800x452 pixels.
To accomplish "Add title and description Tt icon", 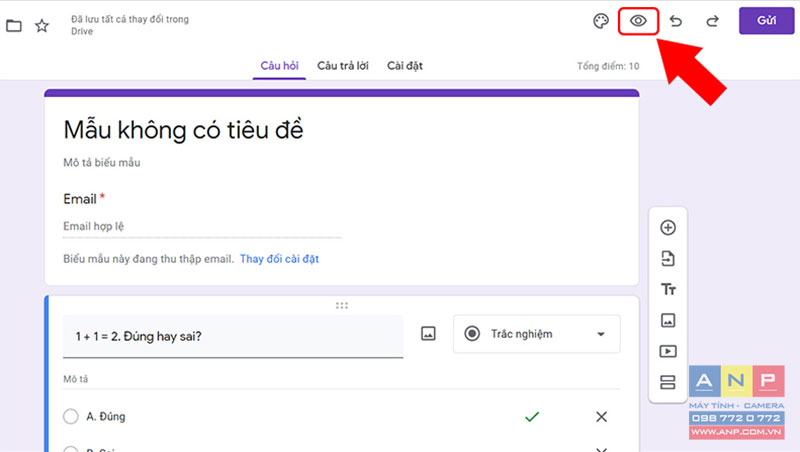I will click(x=668, y=289).
